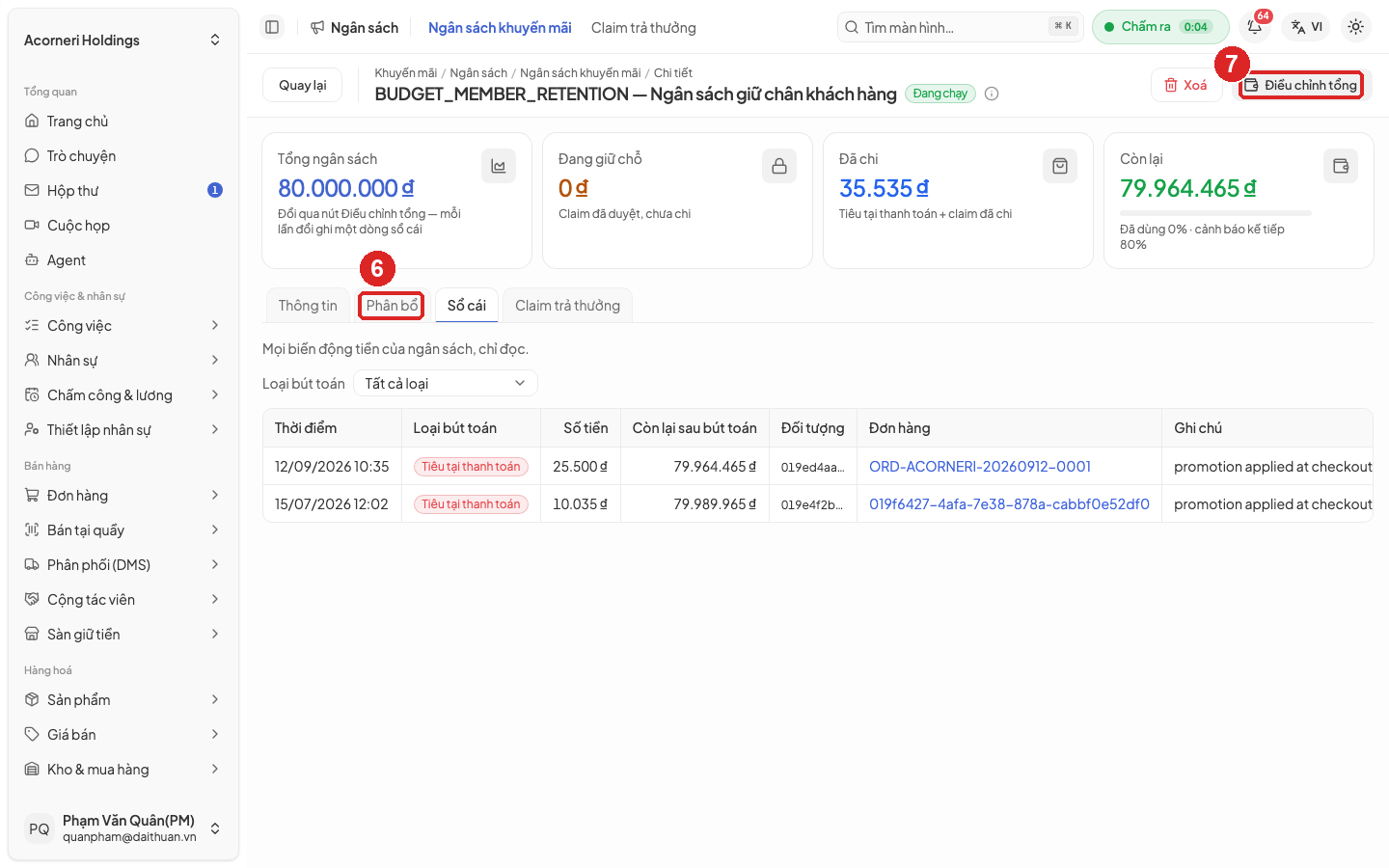Open order link ORD-ACORNERI-20260912-0001
1389x868 pixels.
pyautogui.click(x=980, y=467)
